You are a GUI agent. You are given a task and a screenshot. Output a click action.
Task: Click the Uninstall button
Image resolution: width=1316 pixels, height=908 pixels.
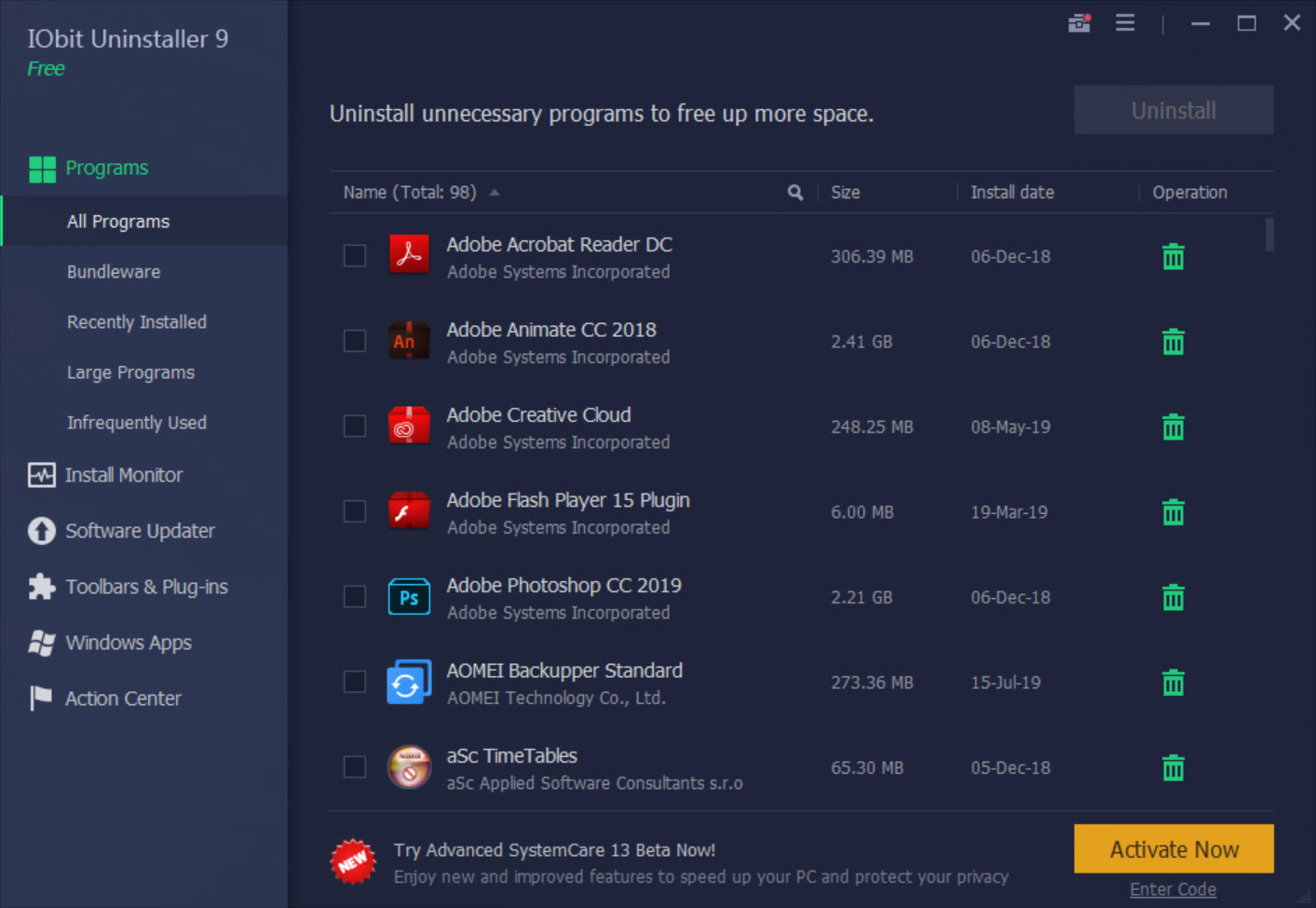coord(1174,110)
